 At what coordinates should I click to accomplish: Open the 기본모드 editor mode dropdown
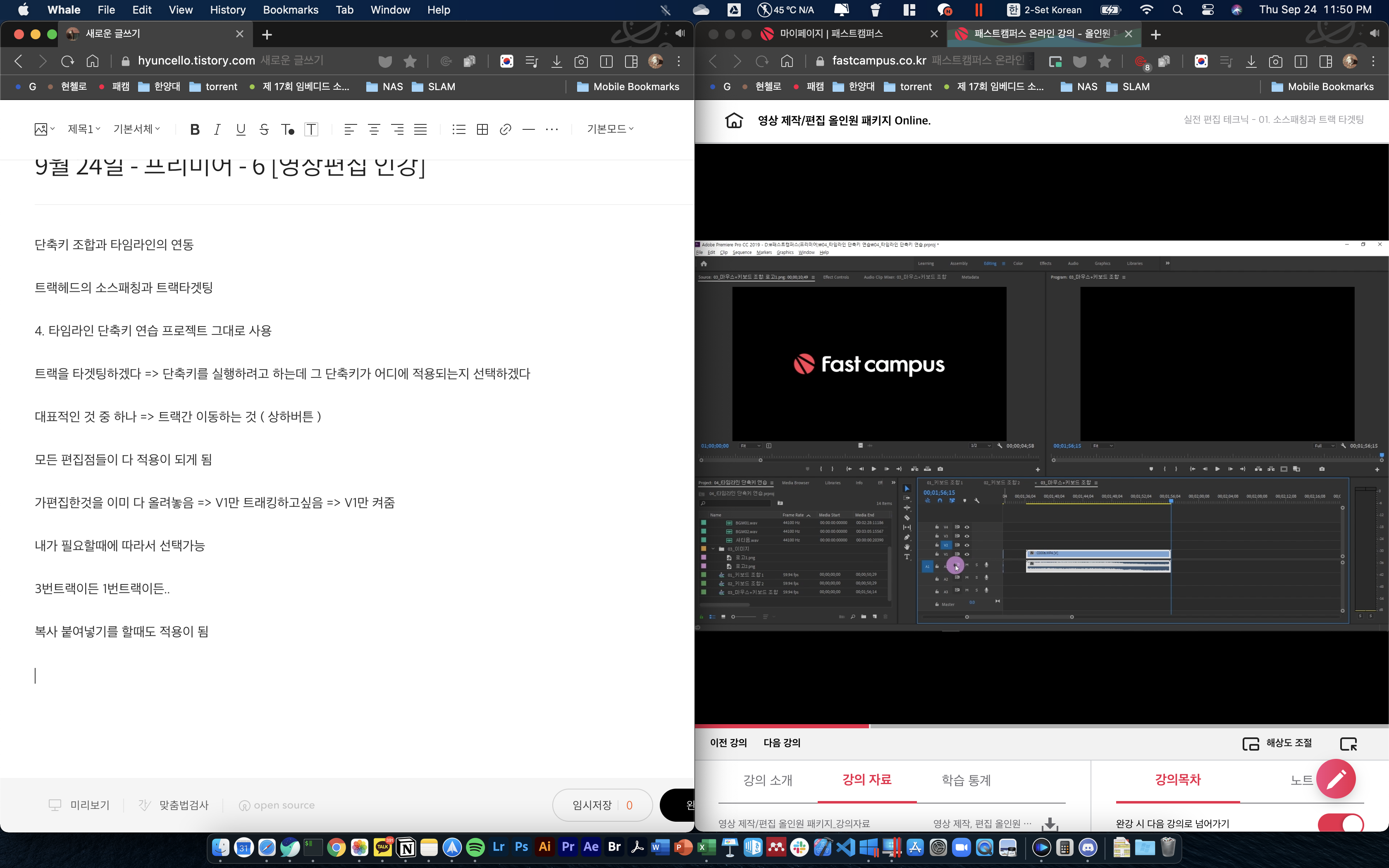[x=610, y=129]
